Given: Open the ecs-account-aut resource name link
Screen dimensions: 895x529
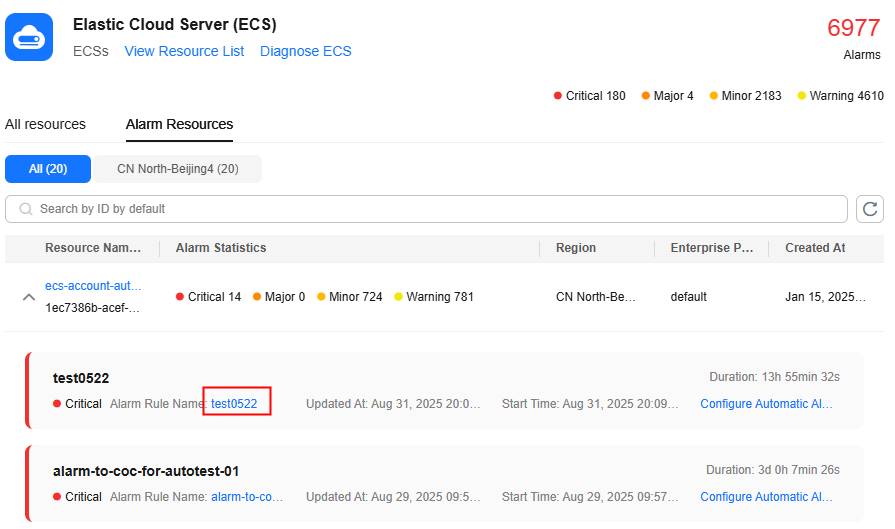Looking at the screenshot, I should (x=93, y=286).
